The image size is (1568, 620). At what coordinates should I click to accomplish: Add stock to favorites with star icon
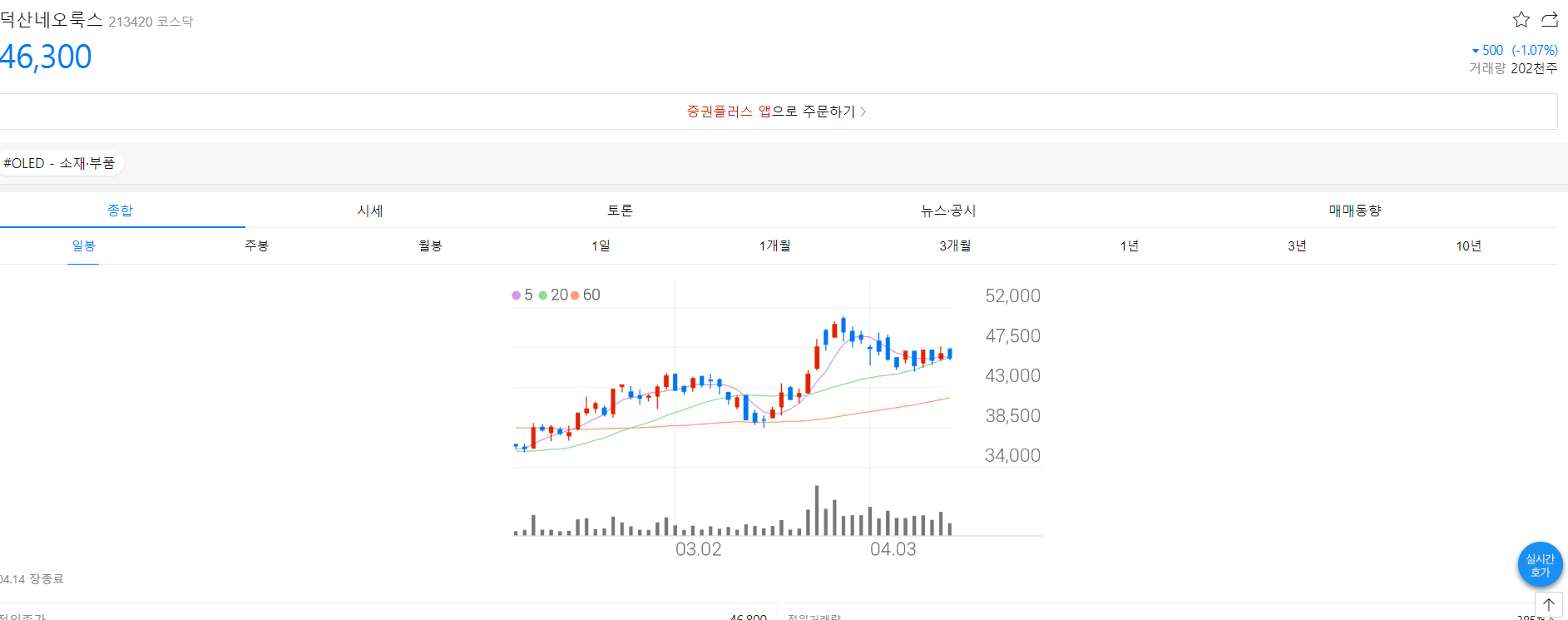[1521, 19]
